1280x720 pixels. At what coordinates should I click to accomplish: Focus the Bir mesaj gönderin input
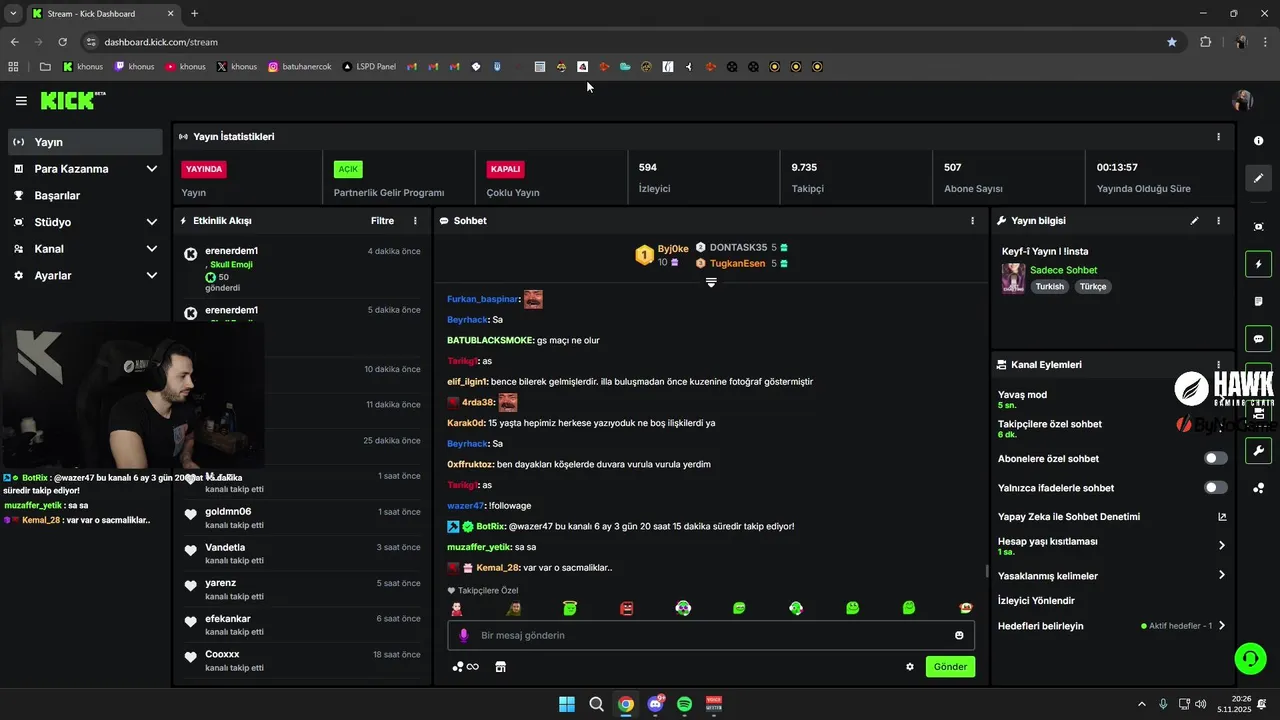pyautogui.click(x=711, y=635)
